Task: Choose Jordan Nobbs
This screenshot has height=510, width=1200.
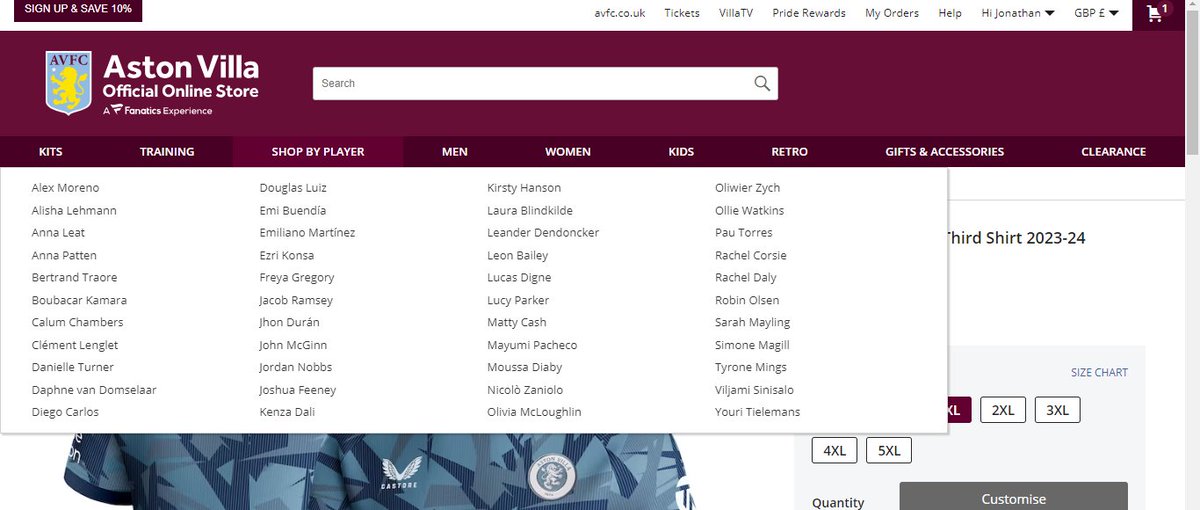Action: (x=296, y=367)
